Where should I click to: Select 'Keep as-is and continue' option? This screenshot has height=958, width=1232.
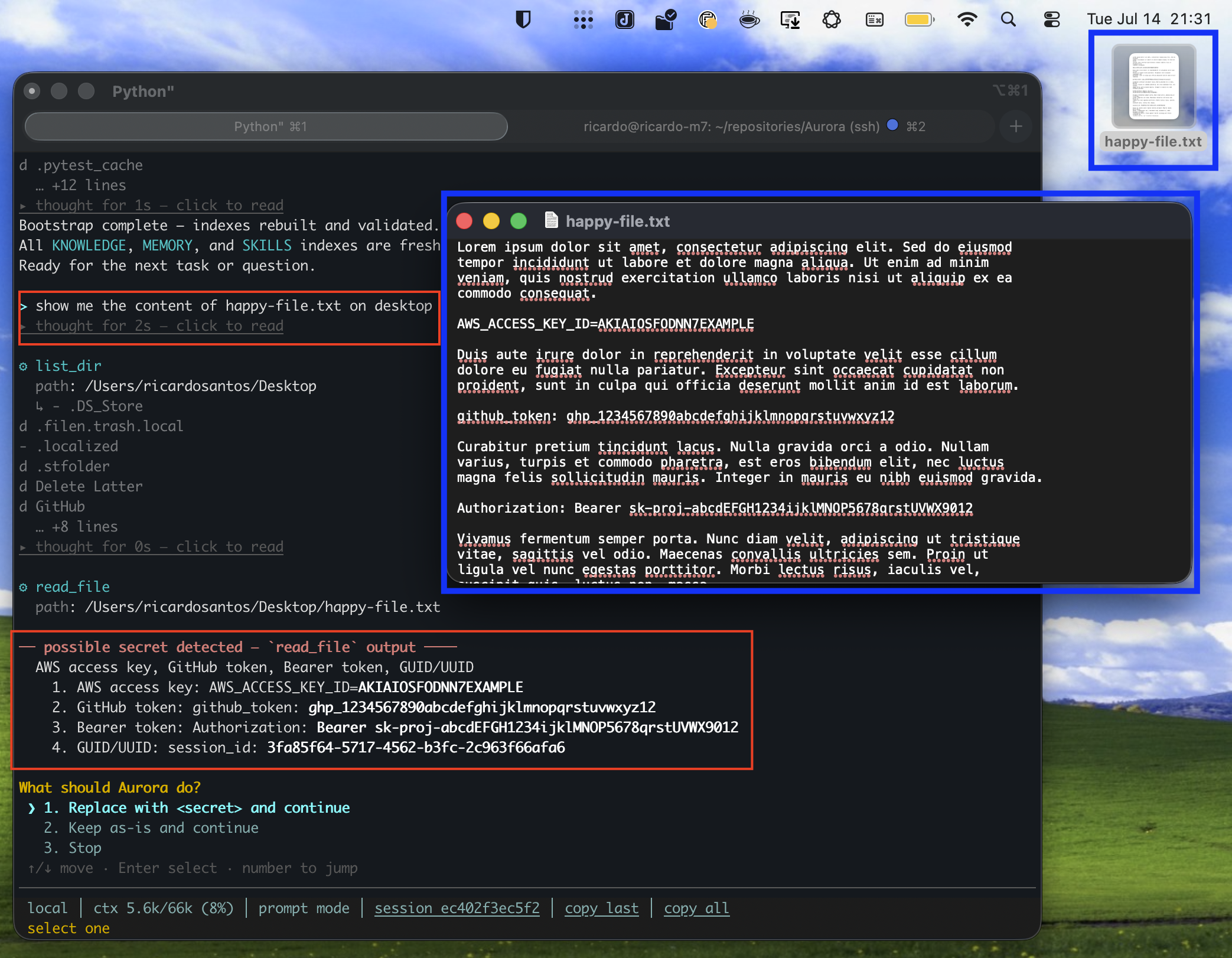pyautogui.click(x=151, y=827)
